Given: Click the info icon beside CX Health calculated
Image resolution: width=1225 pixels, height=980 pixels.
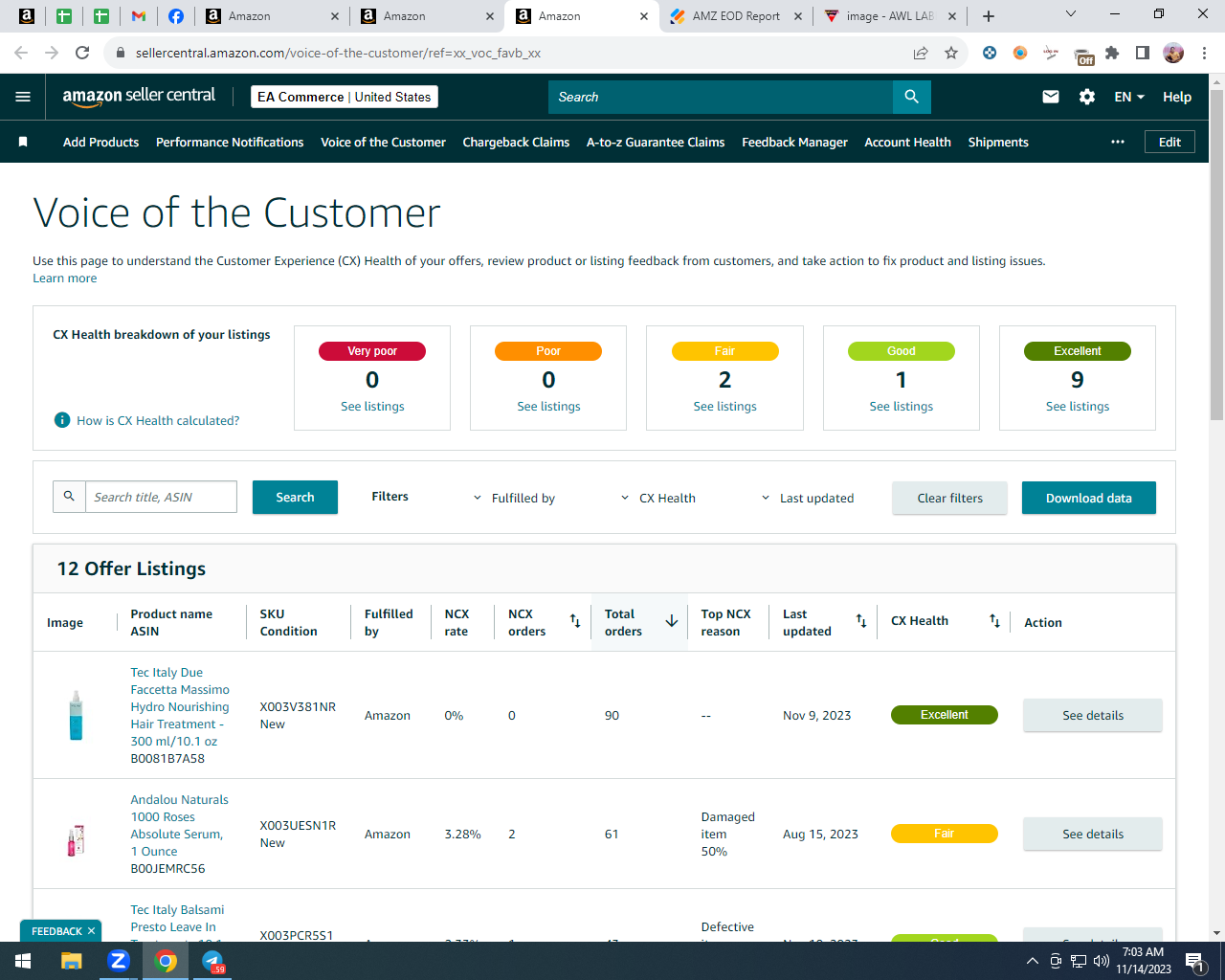Looking at the screenshot, I should click(x=62, y=420).
